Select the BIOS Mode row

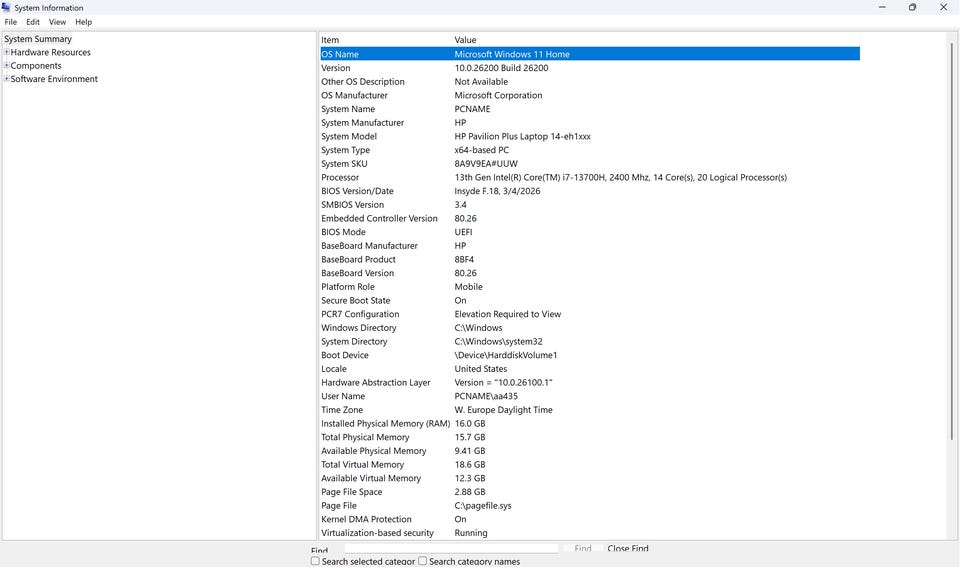[590, 232]
